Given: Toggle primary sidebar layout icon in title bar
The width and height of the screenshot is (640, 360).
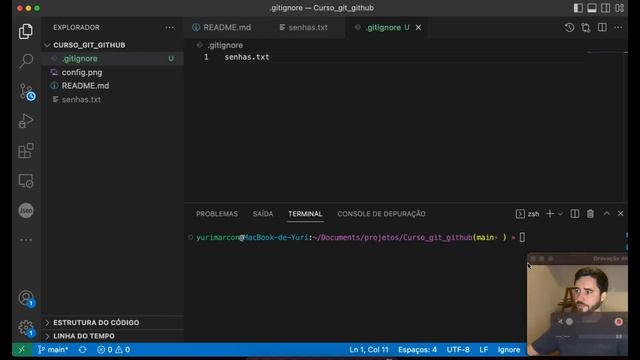Looking at the screenshot, I should coord(578,8).
